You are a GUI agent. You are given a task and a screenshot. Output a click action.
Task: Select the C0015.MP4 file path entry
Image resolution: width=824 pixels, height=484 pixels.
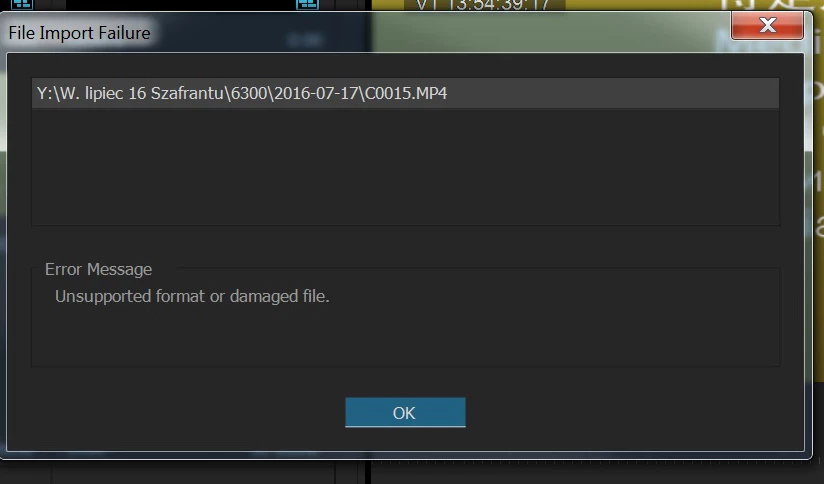coord(405,93)
